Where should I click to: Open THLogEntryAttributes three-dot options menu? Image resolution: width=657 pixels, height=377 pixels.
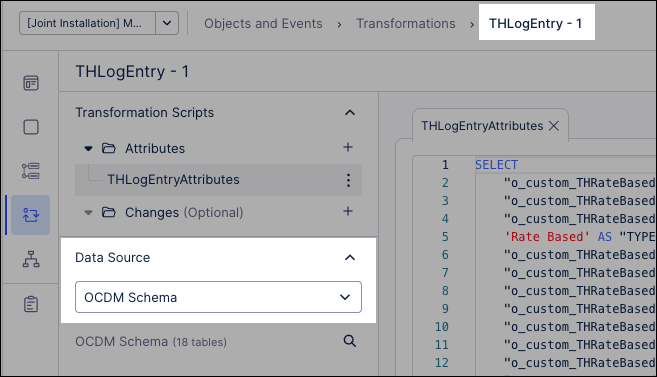click(x=348, y=180)
